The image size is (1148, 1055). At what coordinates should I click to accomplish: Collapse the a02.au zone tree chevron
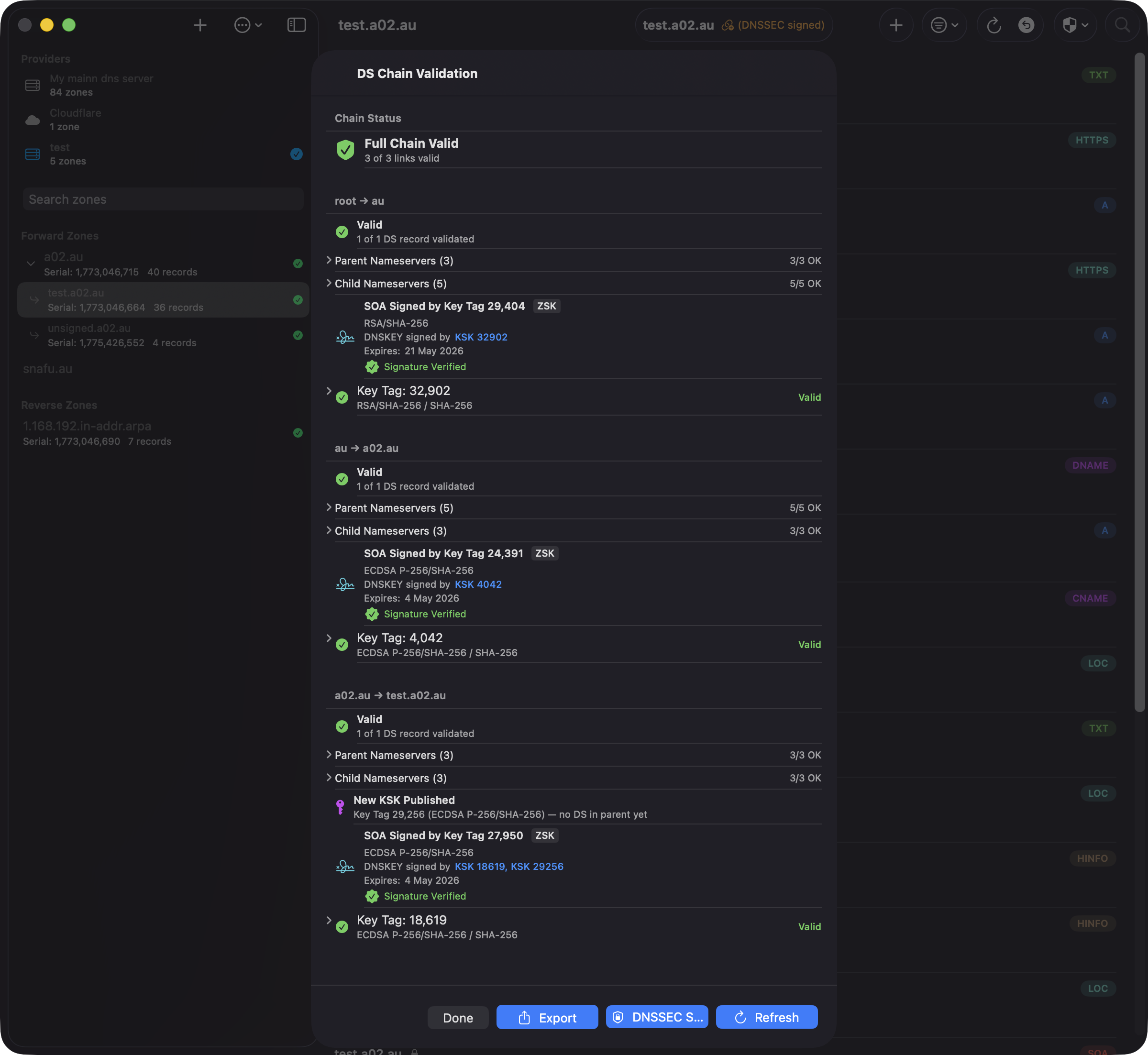point(31,263)
